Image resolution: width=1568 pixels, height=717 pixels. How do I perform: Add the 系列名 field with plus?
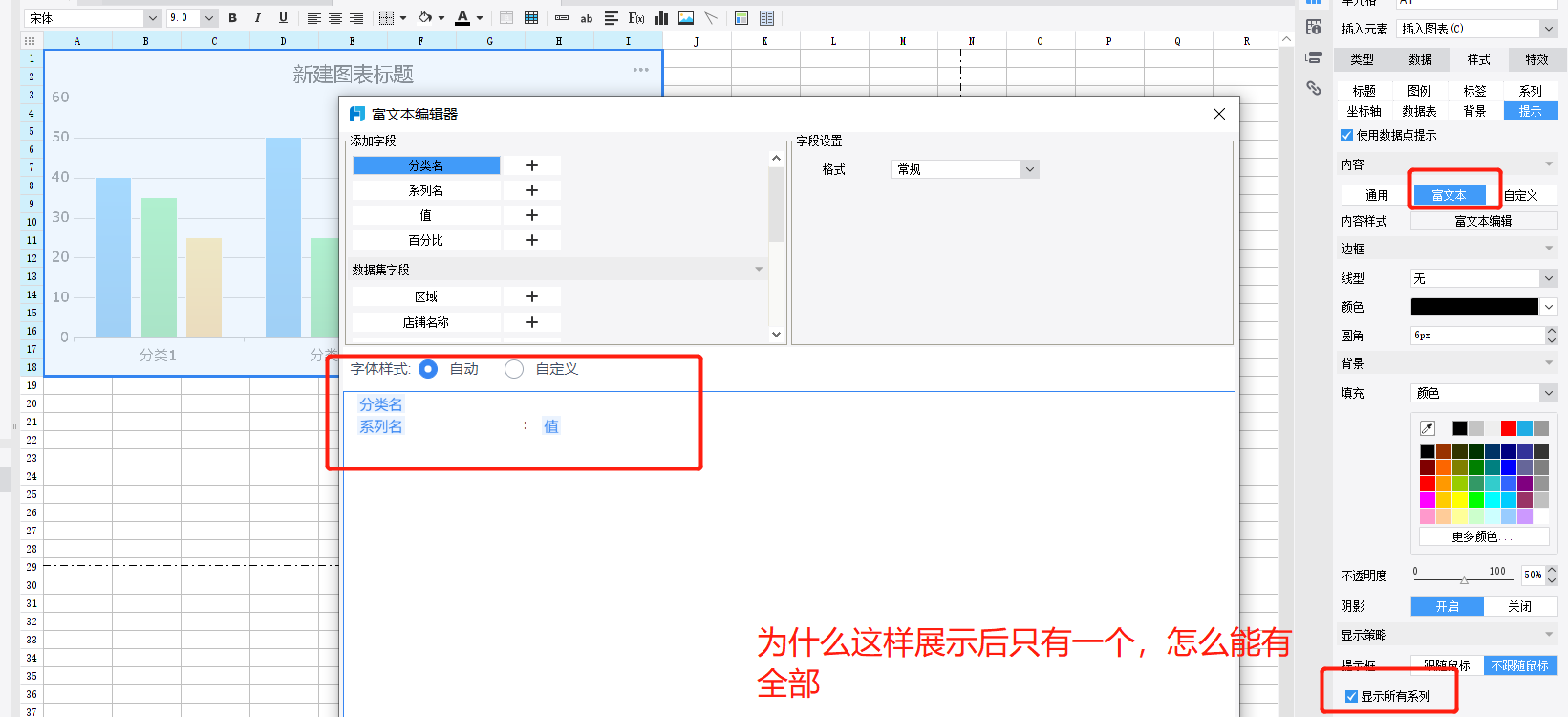(x=532, y=190)
